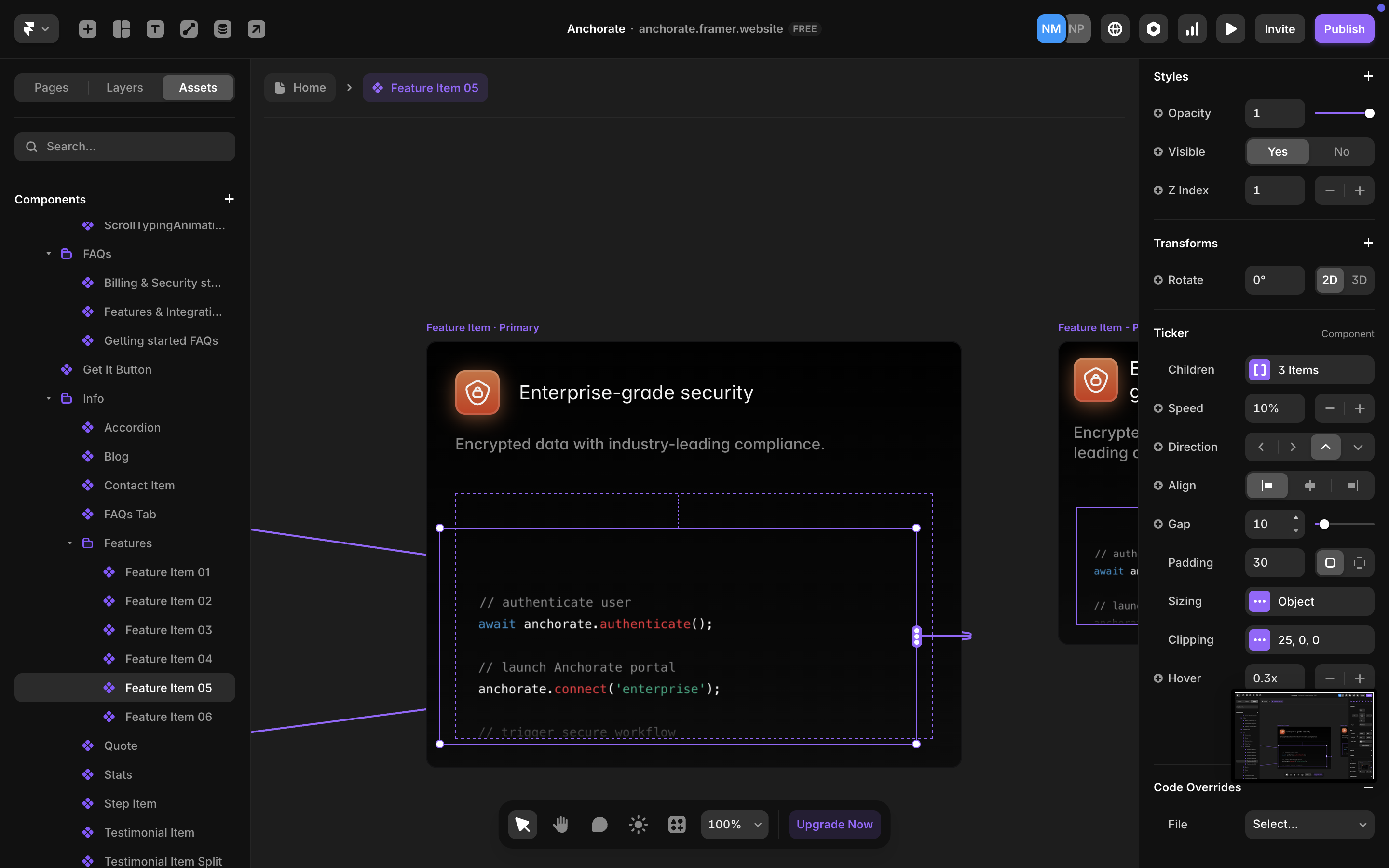Click the Upgrade Now button
The height and width of the screenshot is (868, 1389).
tap(834, 825)
